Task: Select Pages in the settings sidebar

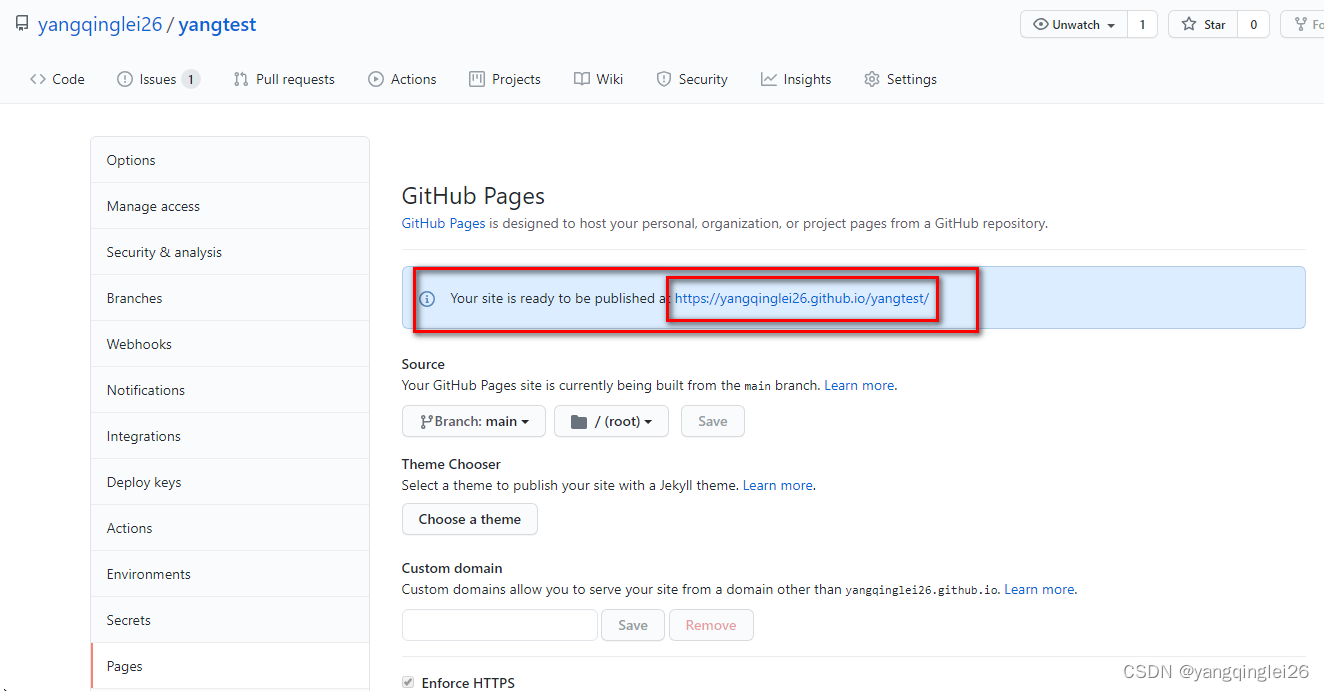Action: (230, 666)
